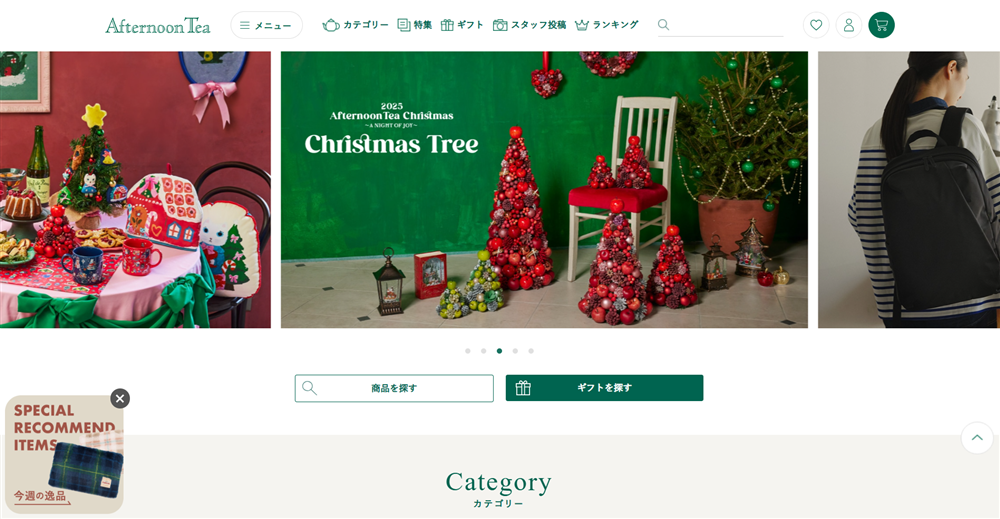Close the Special Recommend Items popup
Viewport: 1000px width, 519px height.
120,398
